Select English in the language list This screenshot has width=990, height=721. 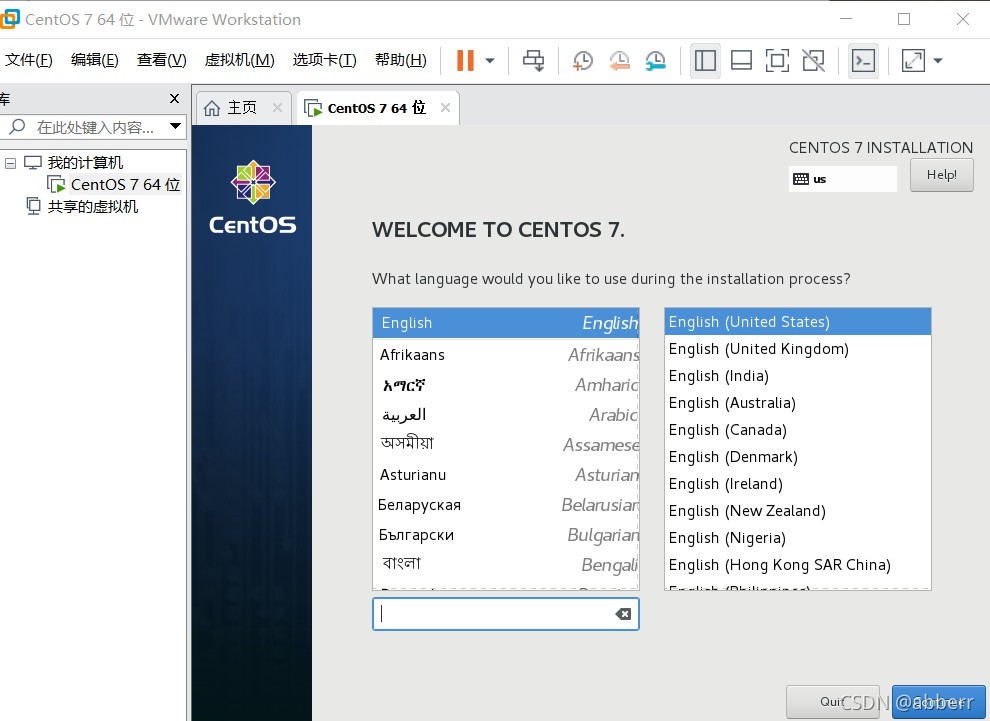506,323
